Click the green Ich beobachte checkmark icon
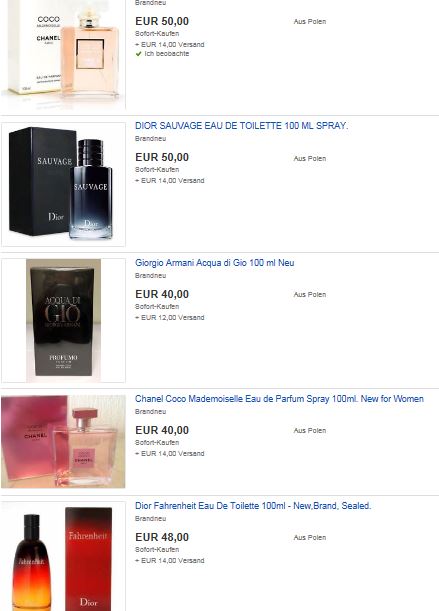This screenshot has width=439, height=611. pos(138,54)
